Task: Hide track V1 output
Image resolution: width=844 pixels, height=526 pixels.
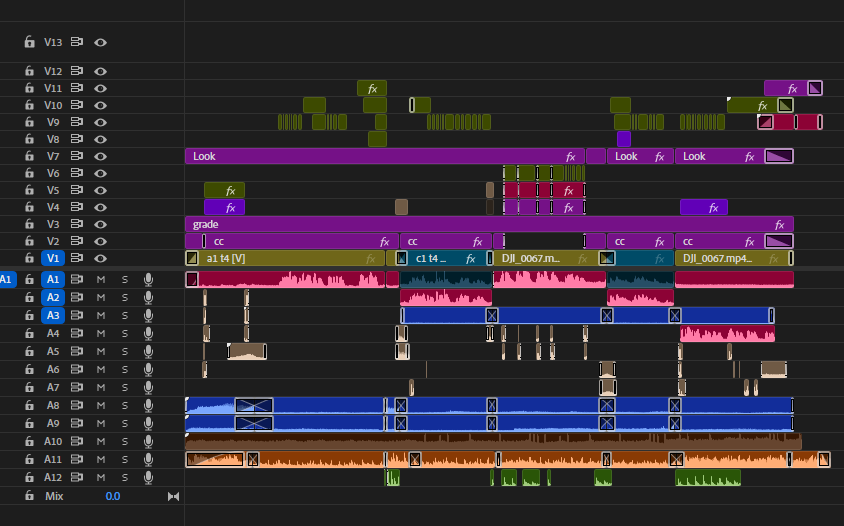Action: tap(100, 258)
